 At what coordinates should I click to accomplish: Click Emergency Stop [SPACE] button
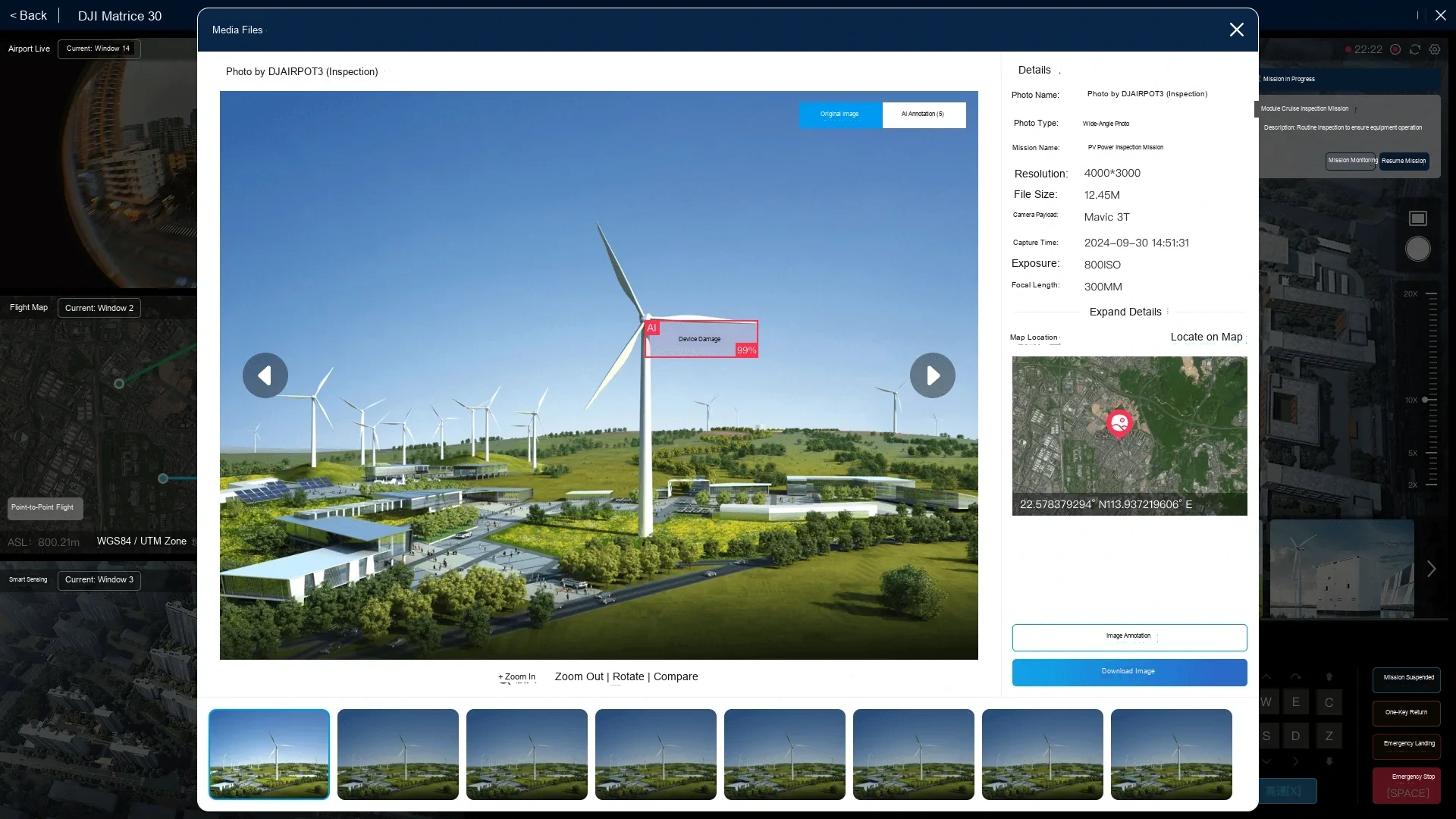click(x=1407, y=786)
